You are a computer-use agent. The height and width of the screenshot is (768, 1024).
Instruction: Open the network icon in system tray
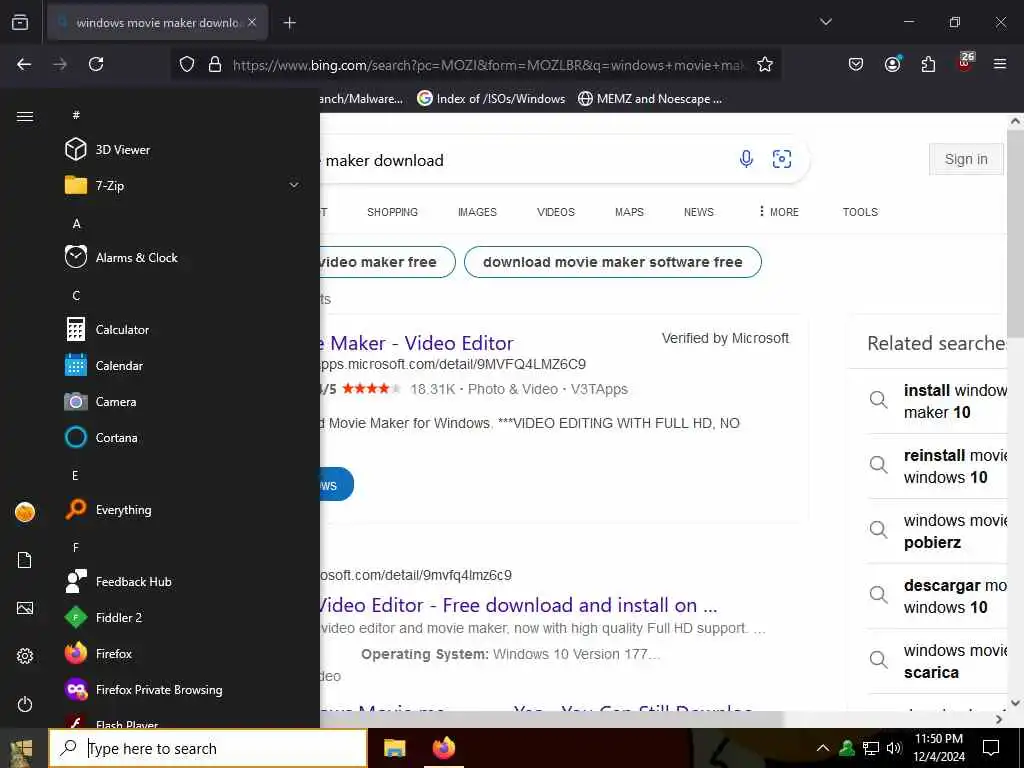[871, 748]
